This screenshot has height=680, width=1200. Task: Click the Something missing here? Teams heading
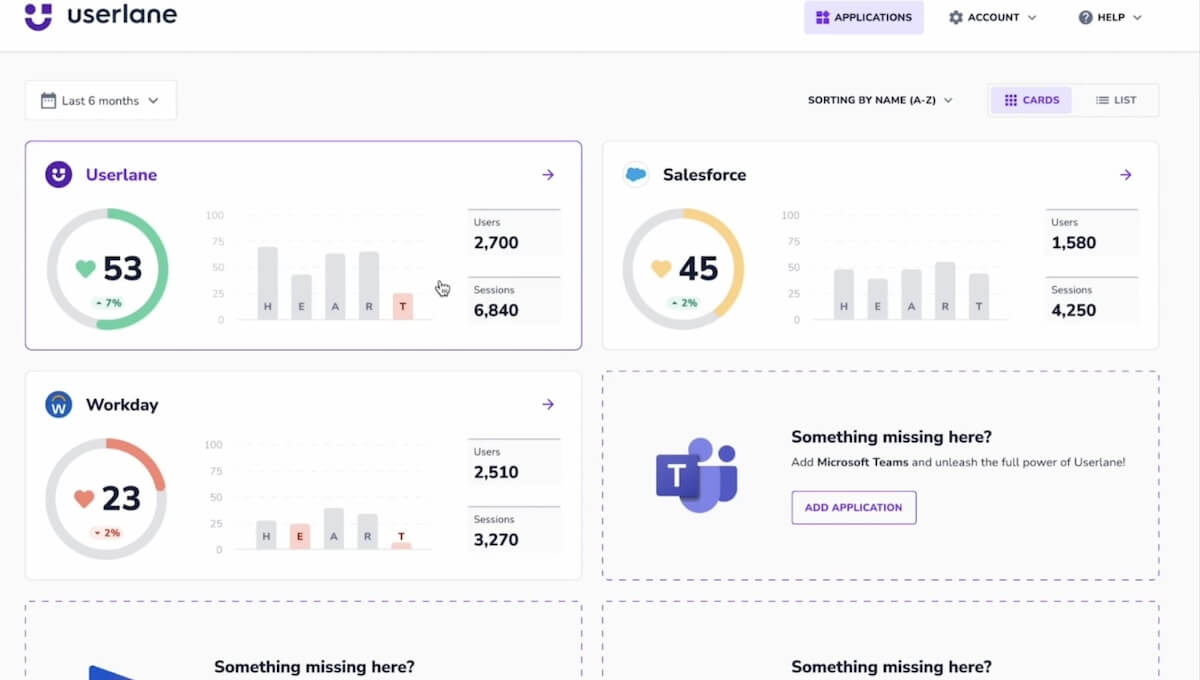891,437
